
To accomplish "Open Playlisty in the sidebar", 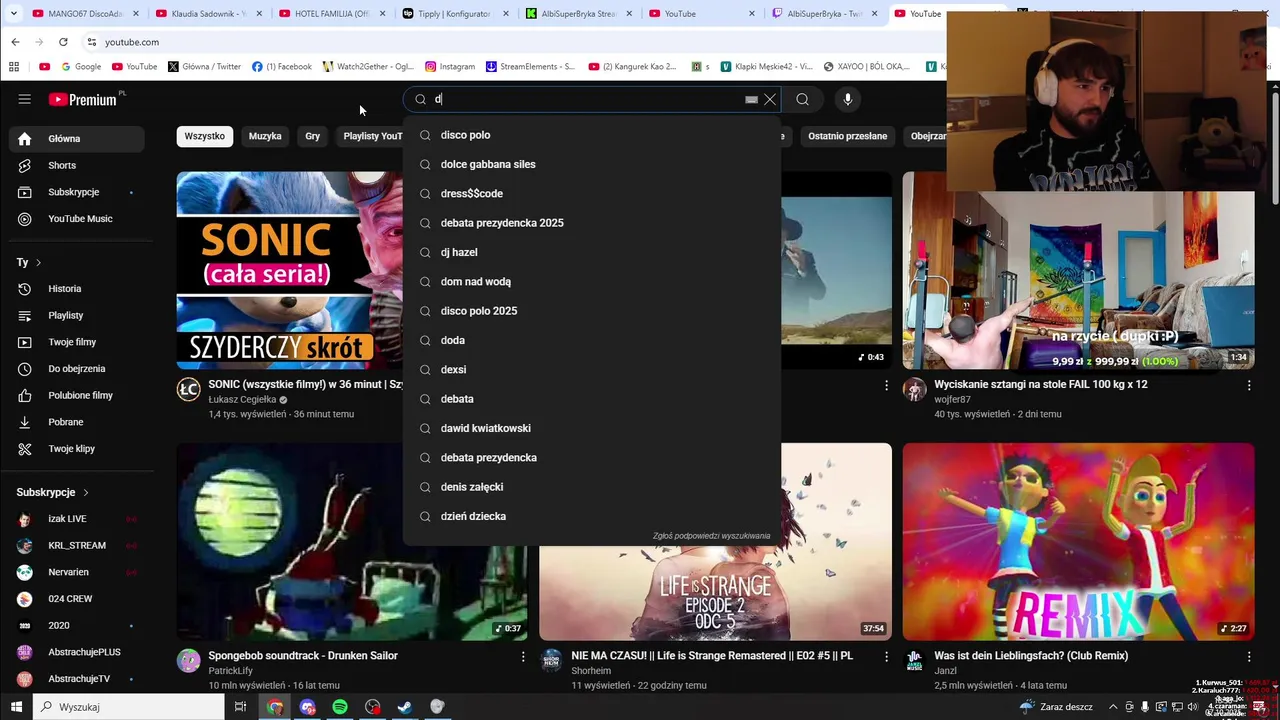I will 77,315.
